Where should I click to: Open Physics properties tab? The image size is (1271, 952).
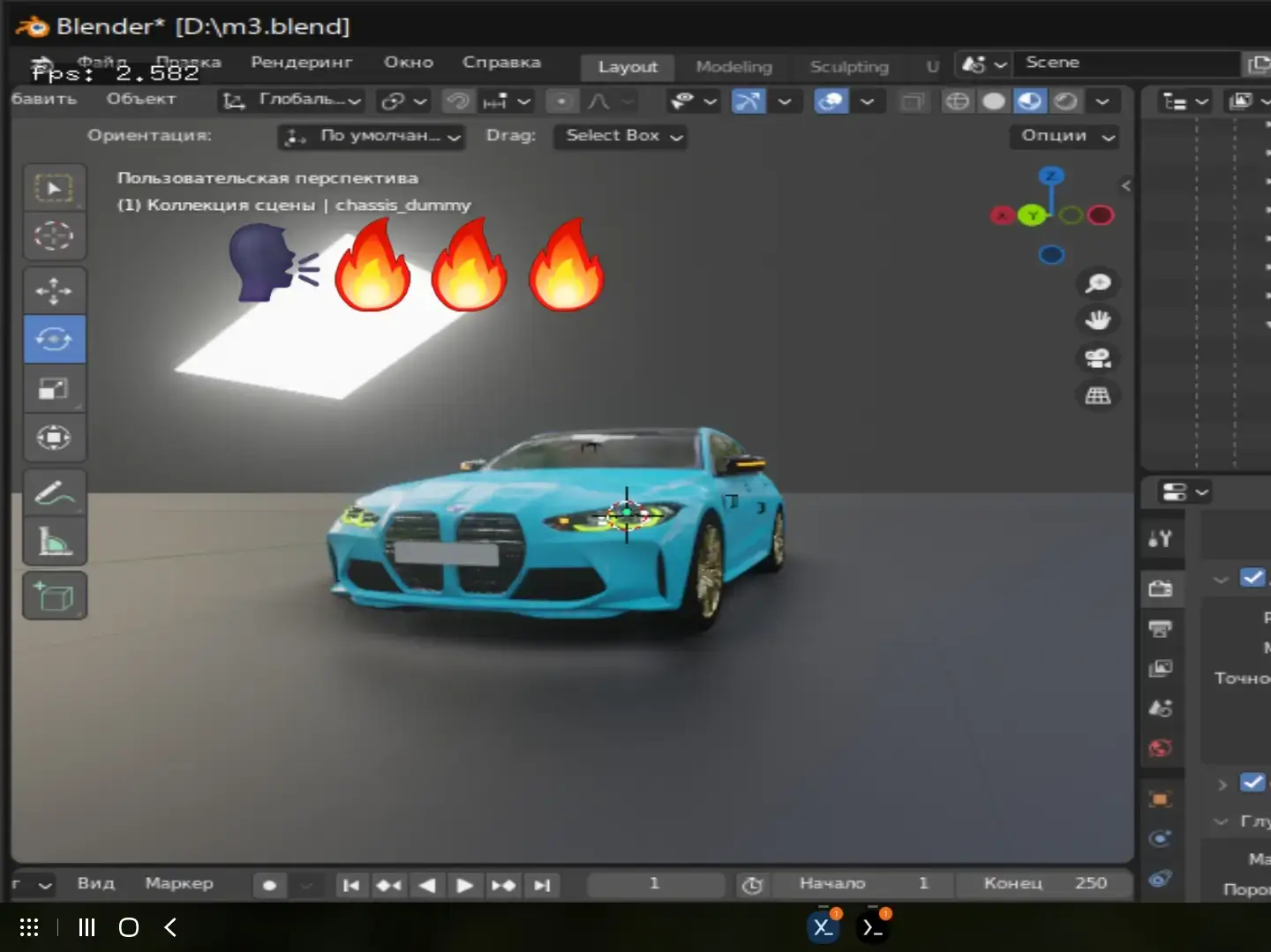coord(1160,838)
